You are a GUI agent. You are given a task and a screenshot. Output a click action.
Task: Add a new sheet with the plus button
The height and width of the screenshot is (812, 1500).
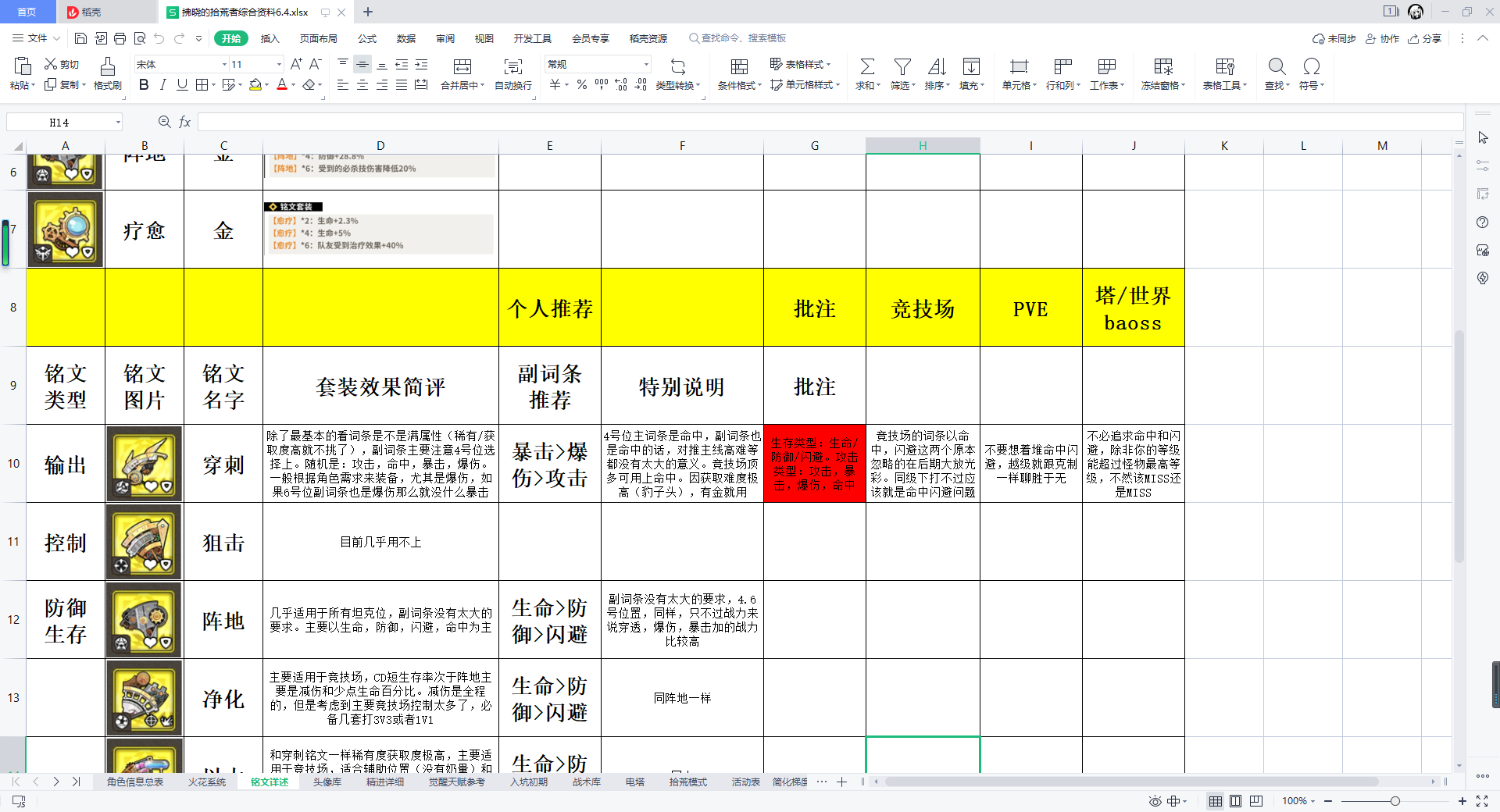click(841, 782)
